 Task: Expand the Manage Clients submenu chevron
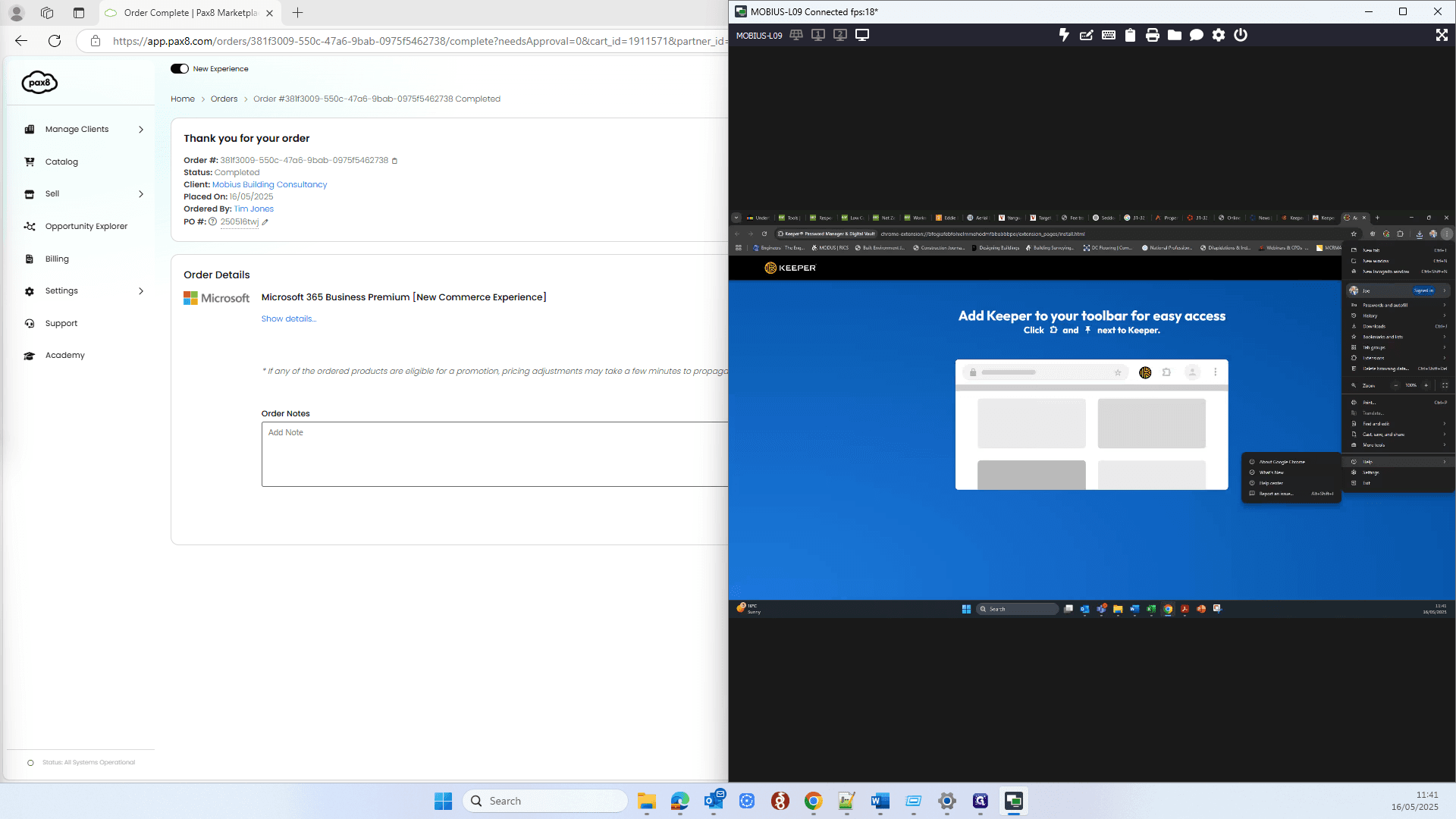[141, 130]
